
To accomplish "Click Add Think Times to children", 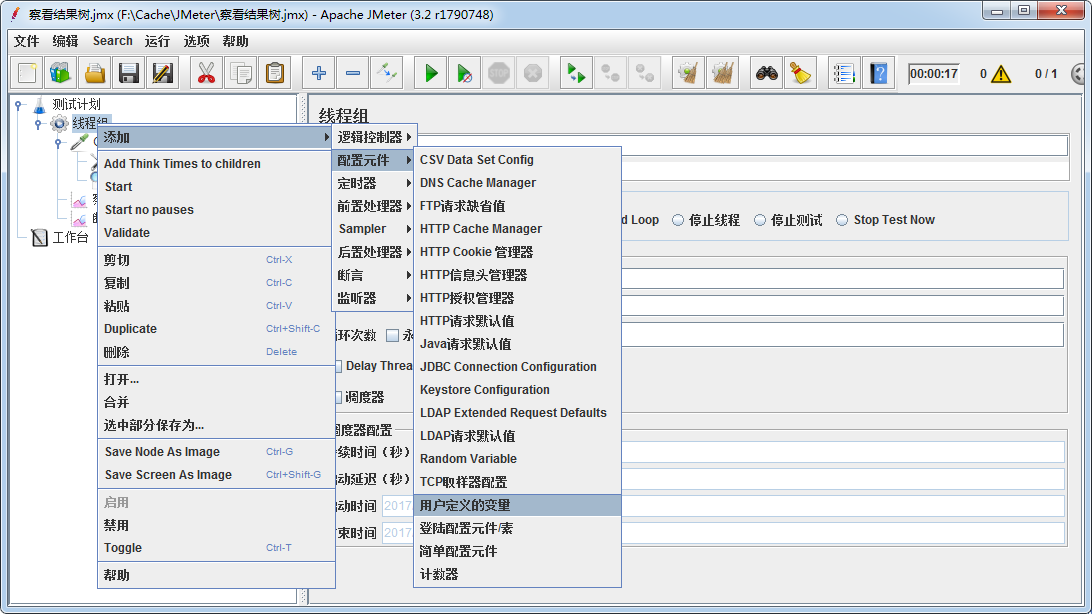I will (x=217, y=164).
